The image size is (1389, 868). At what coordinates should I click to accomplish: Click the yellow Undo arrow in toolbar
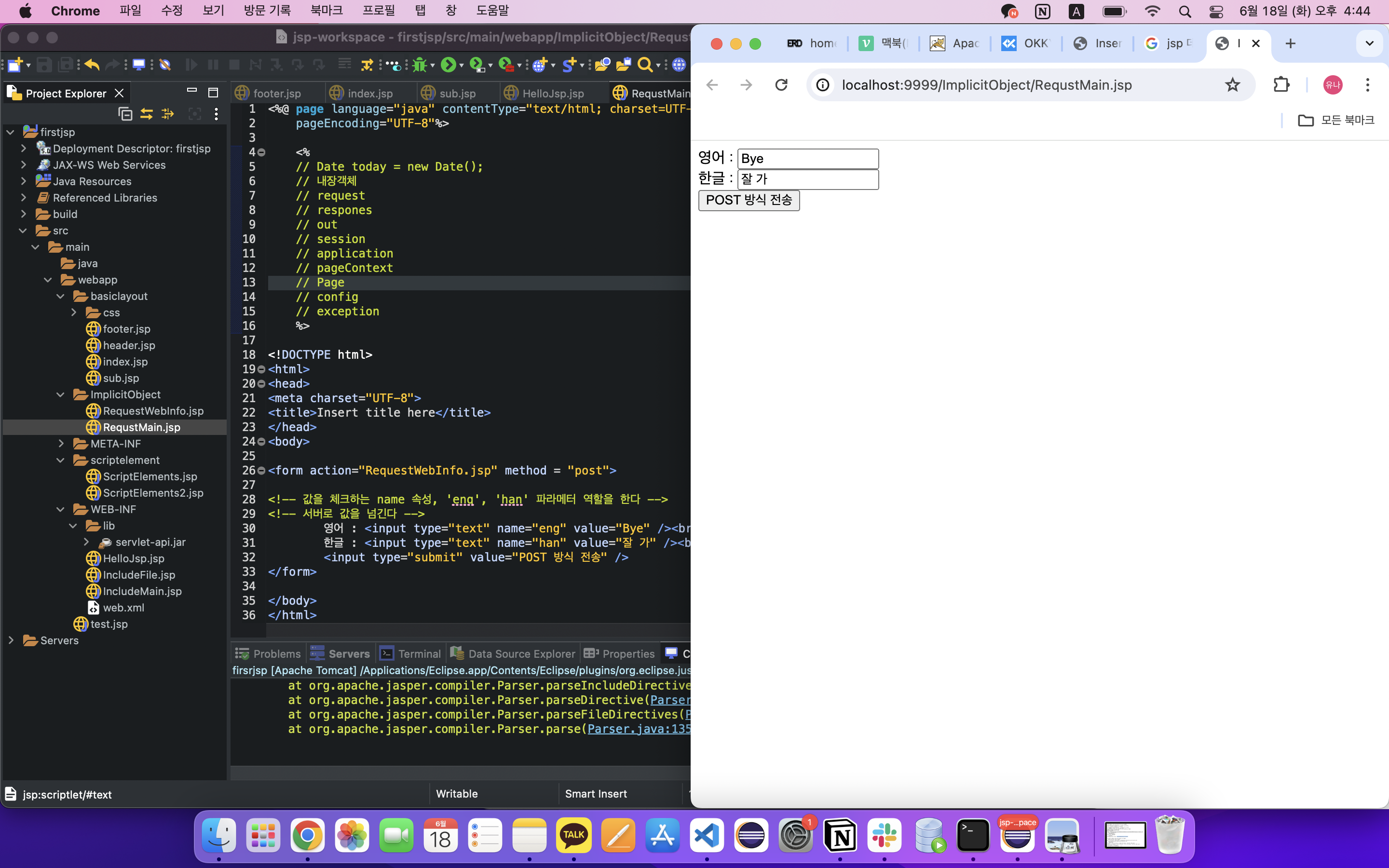point(92,65)
